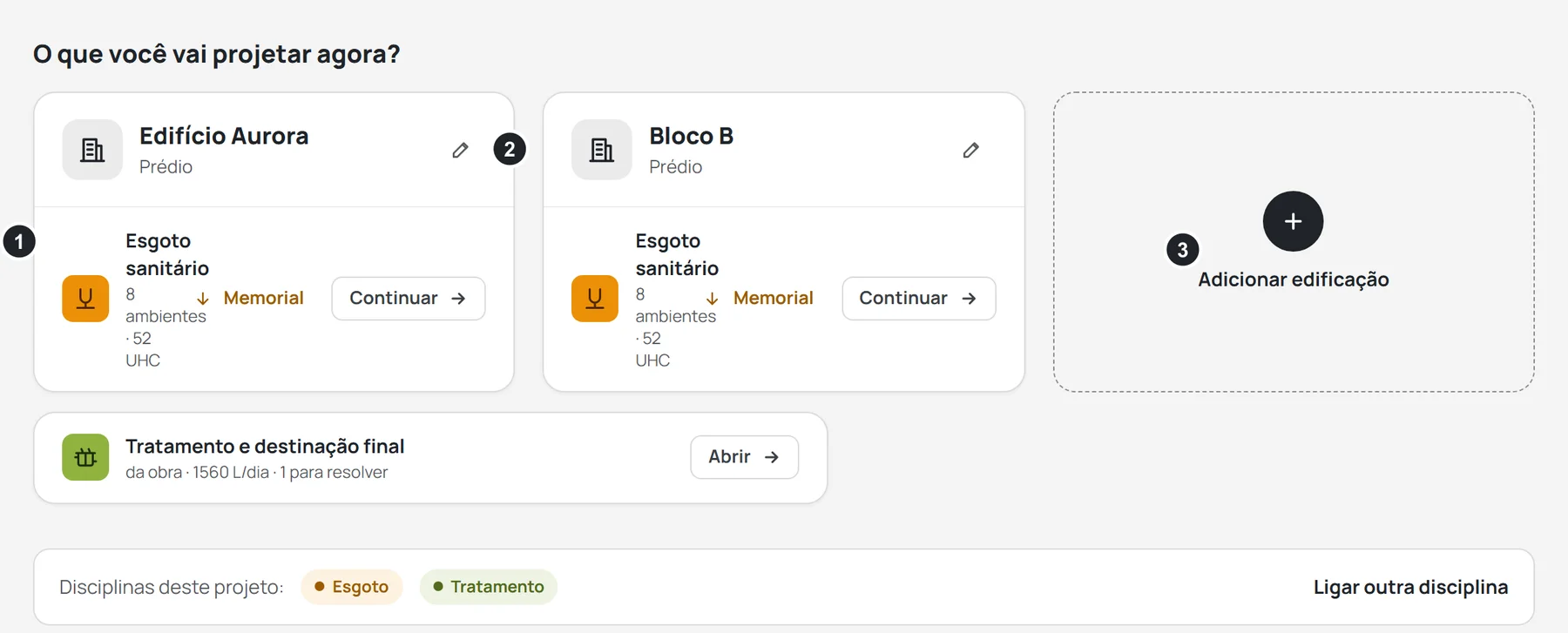Viewport: 1568px width, 633px height.
Task: Click the building icon of Bloco B
Action: tap(602, 150)
